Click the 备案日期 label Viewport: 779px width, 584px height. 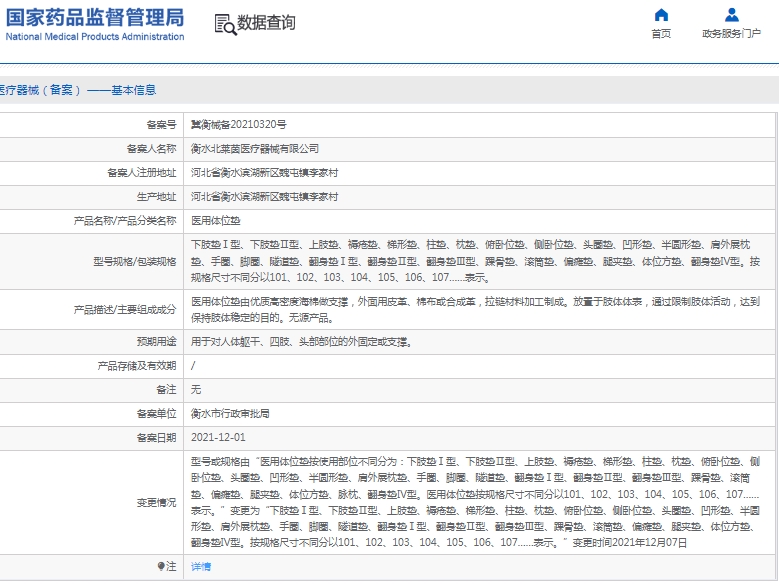tap(156, 438)
